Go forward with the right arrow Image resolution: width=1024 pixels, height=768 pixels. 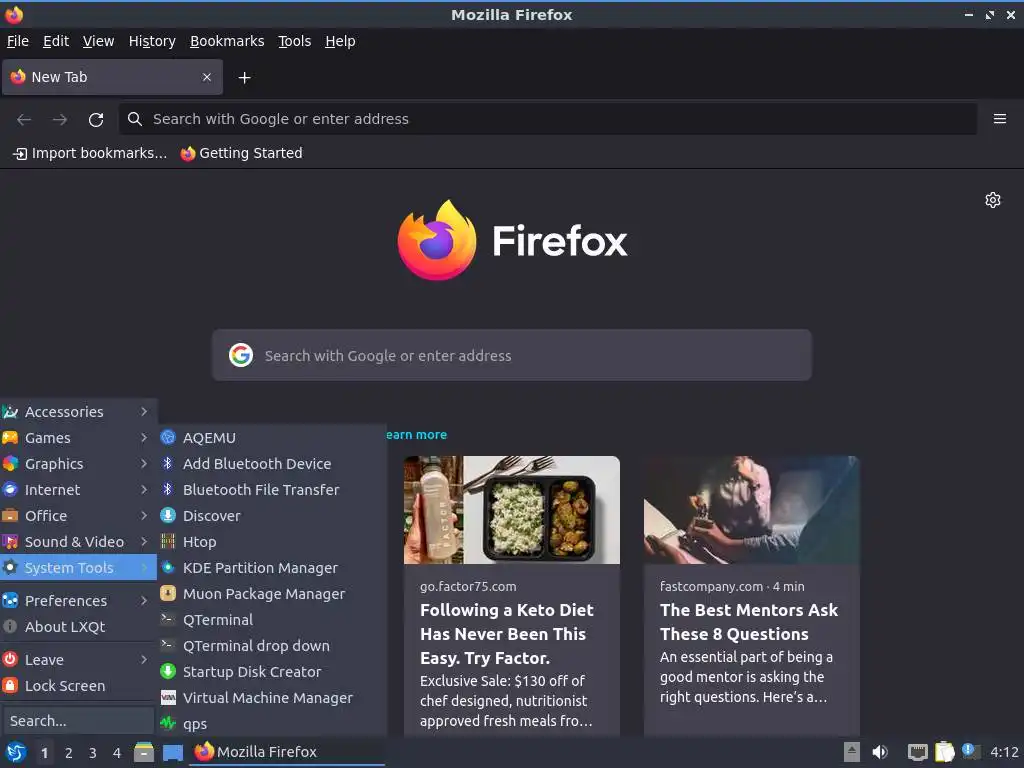coord(59,120)
